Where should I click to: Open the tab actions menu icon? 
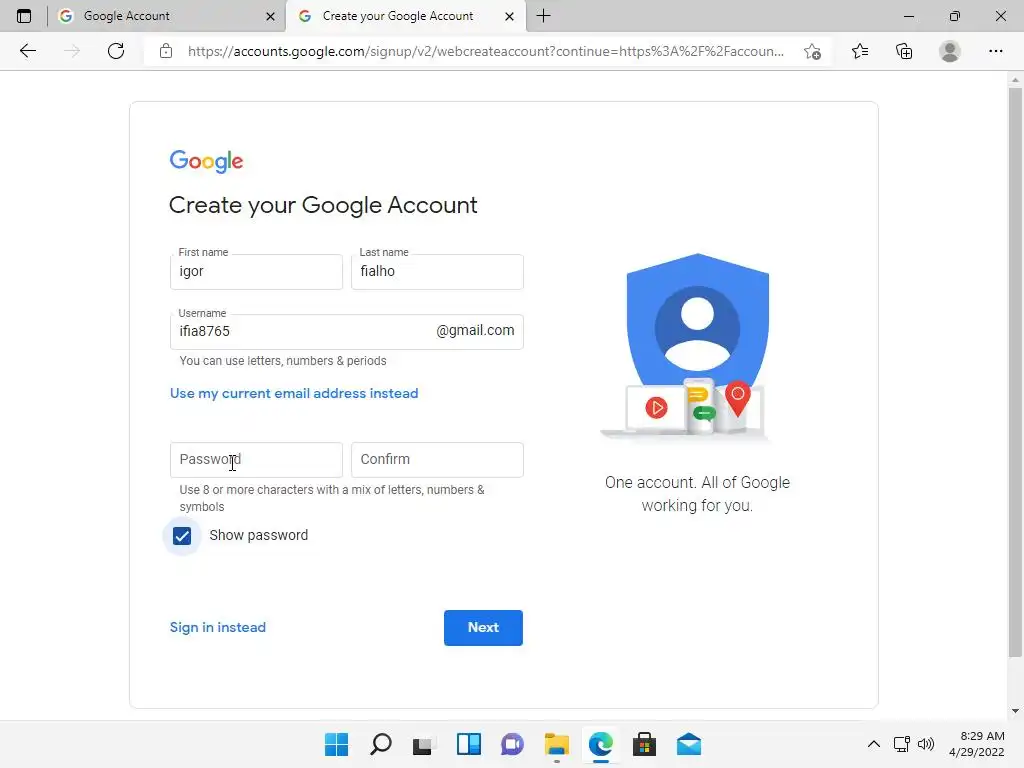(24, 16)
